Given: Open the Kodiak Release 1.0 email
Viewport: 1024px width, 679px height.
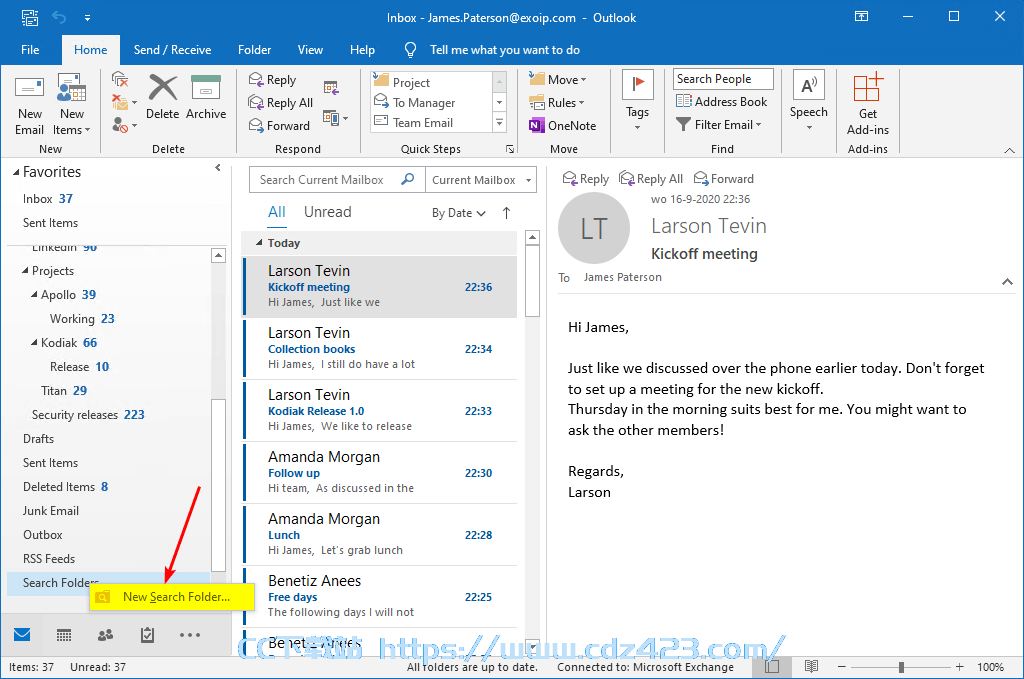Looking at the screenshot, I should tap(380, 411).
